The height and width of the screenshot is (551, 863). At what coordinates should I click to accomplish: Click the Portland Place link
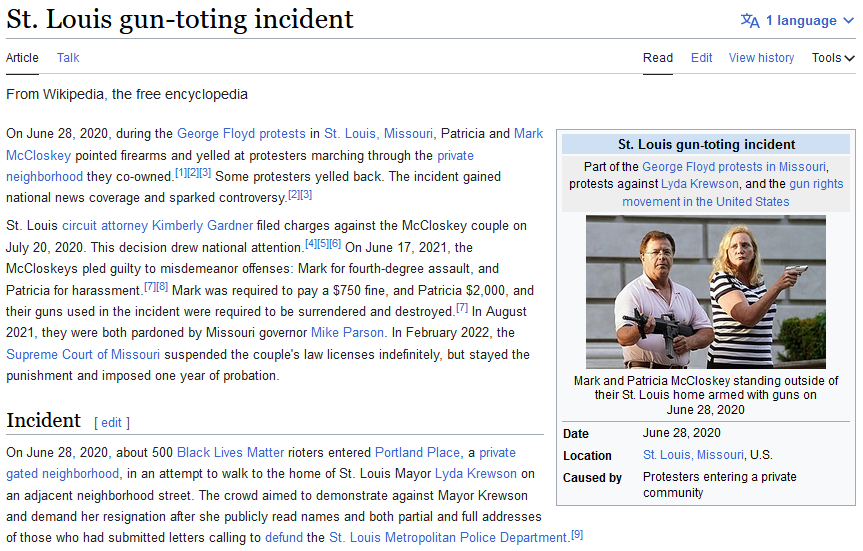click(x=416, y=452)
